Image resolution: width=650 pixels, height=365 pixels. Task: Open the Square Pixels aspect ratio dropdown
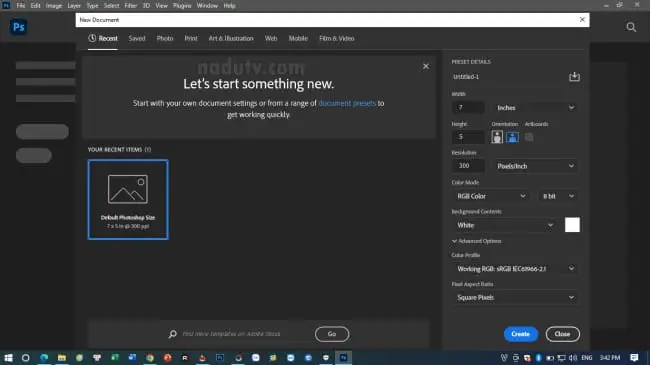pyautogui.click(x=515, y=297)
